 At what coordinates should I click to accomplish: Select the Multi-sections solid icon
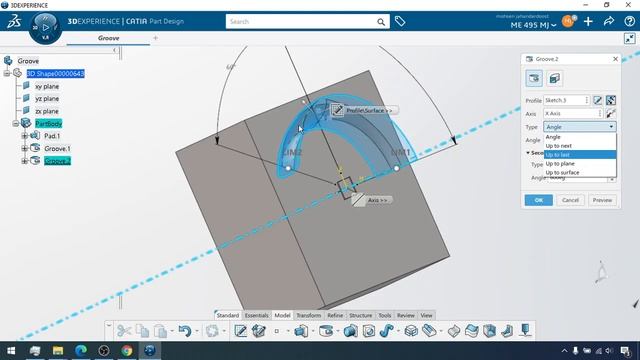[x=411, y=331]
